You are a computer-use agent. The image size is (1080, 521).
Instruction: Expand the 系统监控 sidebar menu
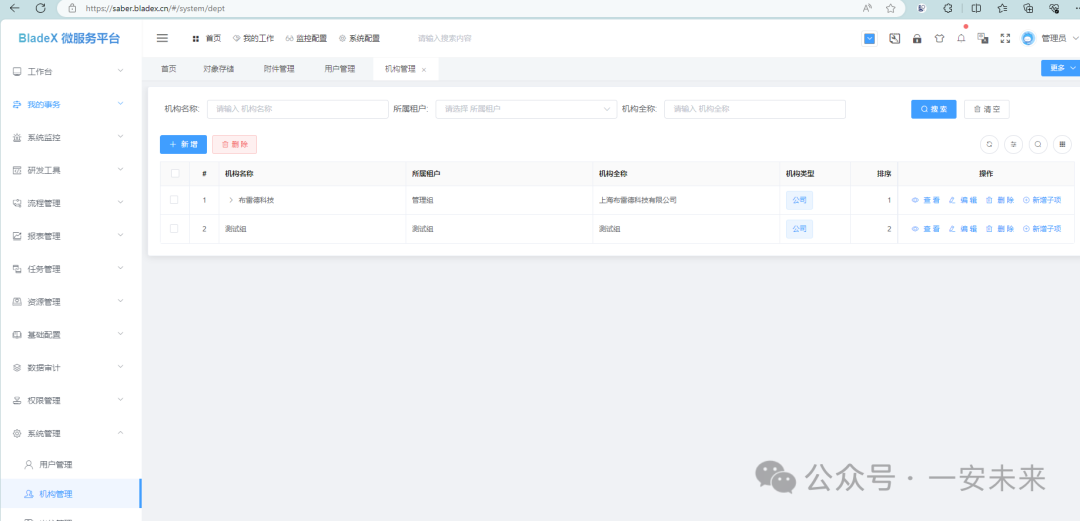tap(71, 137)
